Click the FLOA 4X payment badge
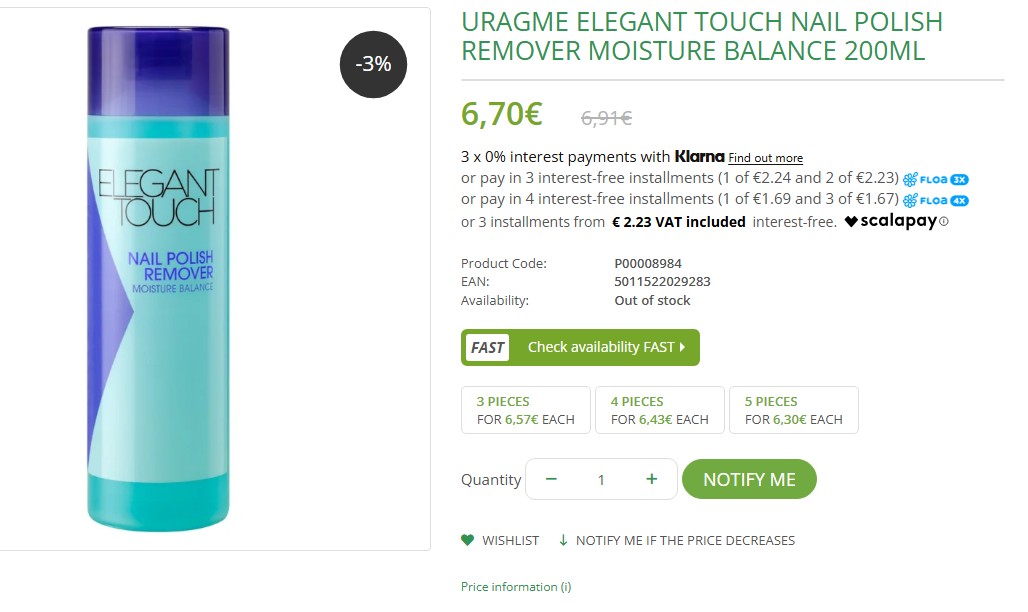Viewport: 1028px width, 612px height. (x=936, y=201)
